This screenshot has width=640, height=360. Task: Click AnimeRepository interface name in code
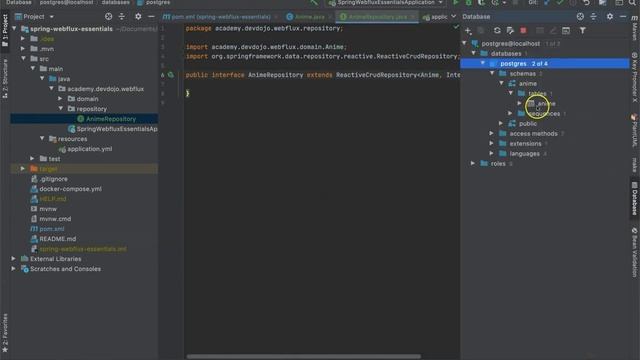pyautogui.click(x=276, y=75)
